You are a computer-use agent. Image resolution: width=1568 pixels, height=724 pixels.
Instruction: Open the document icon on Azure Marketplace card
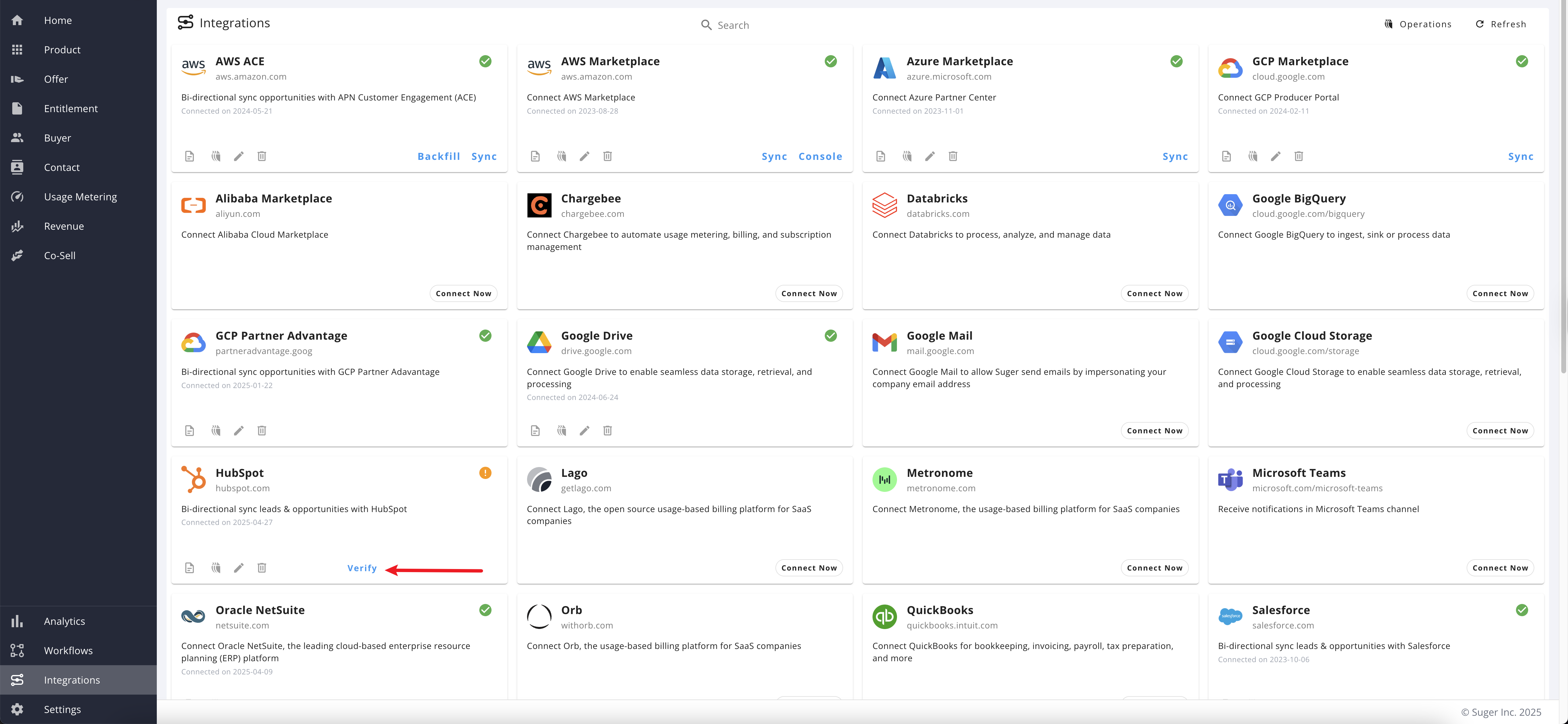[880, 156]
